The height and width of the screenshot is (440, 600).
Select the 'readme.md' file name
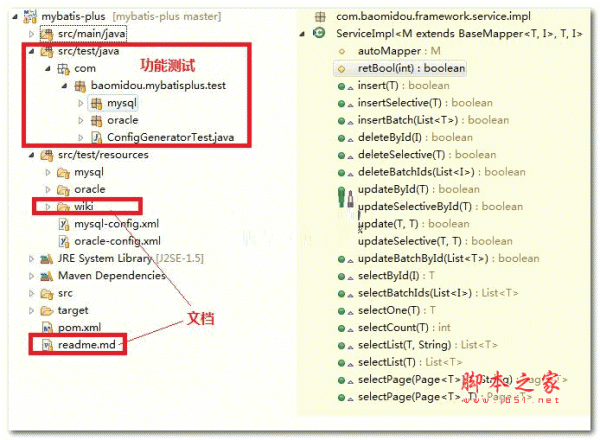(x=87, y=345)
